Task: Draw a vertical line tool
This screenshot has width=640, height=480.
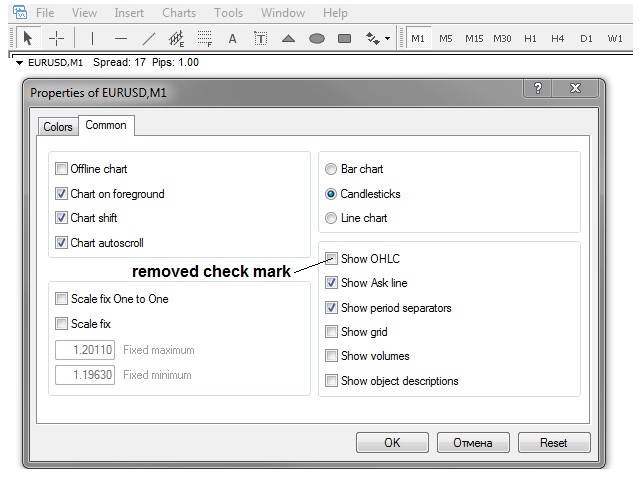Action: click(x=93, y=39)
